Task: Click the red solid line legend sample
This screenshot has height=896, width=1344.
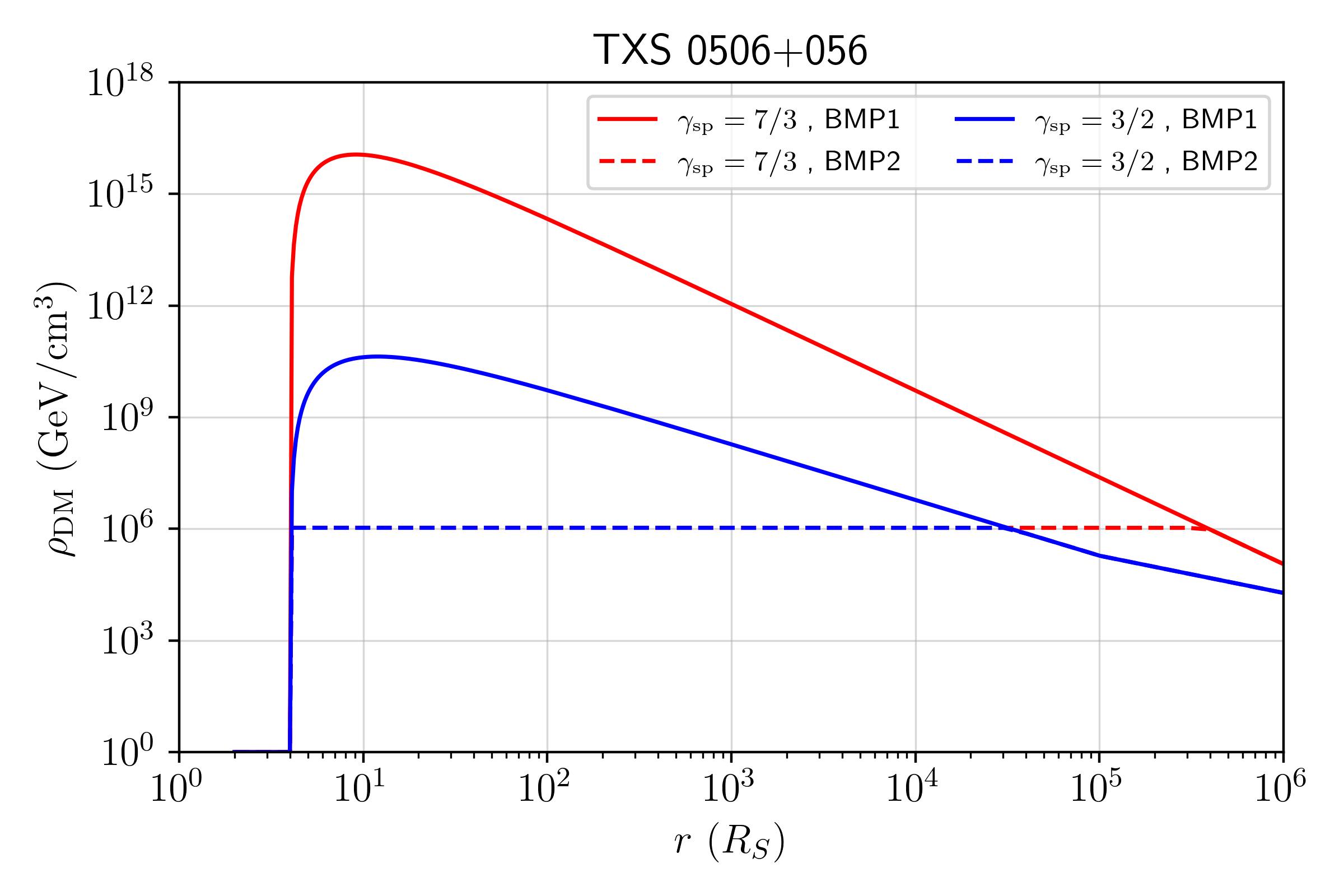Action: [627, 119]
